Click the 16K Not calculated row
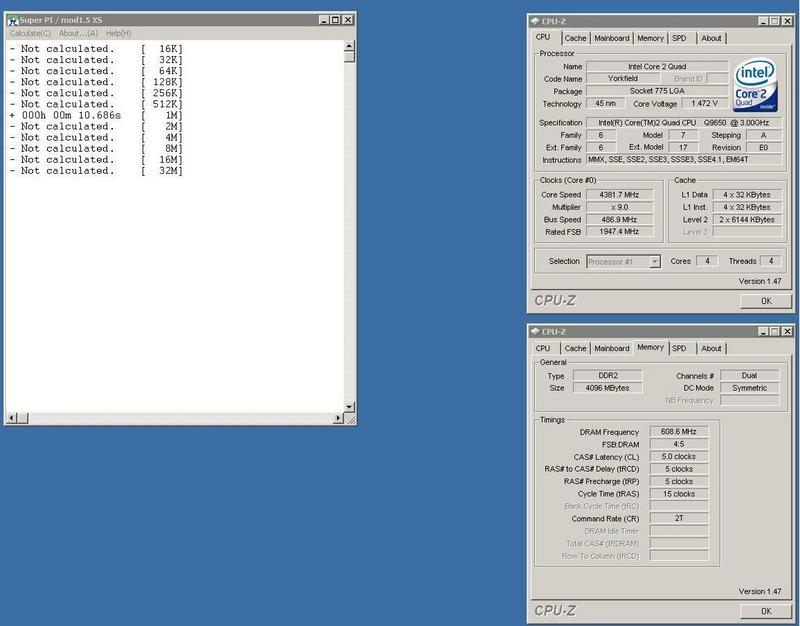Screen dimensions: 800x626 point(96,49)
